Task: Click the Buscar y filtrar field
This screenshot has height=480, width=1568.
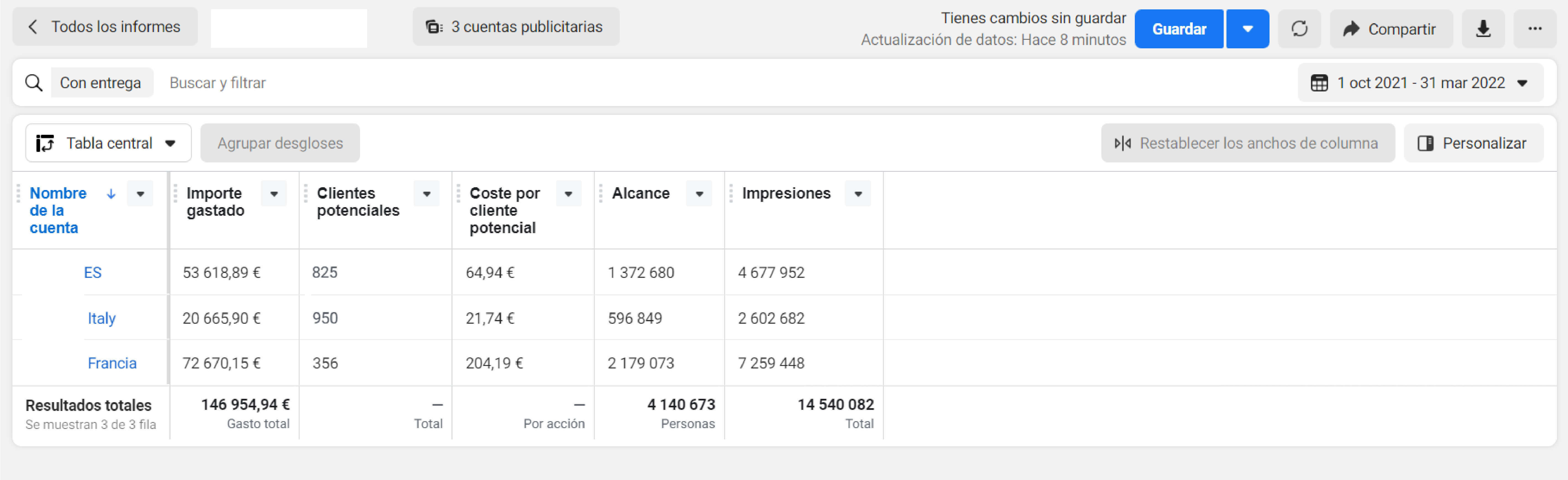Action: 218,83
